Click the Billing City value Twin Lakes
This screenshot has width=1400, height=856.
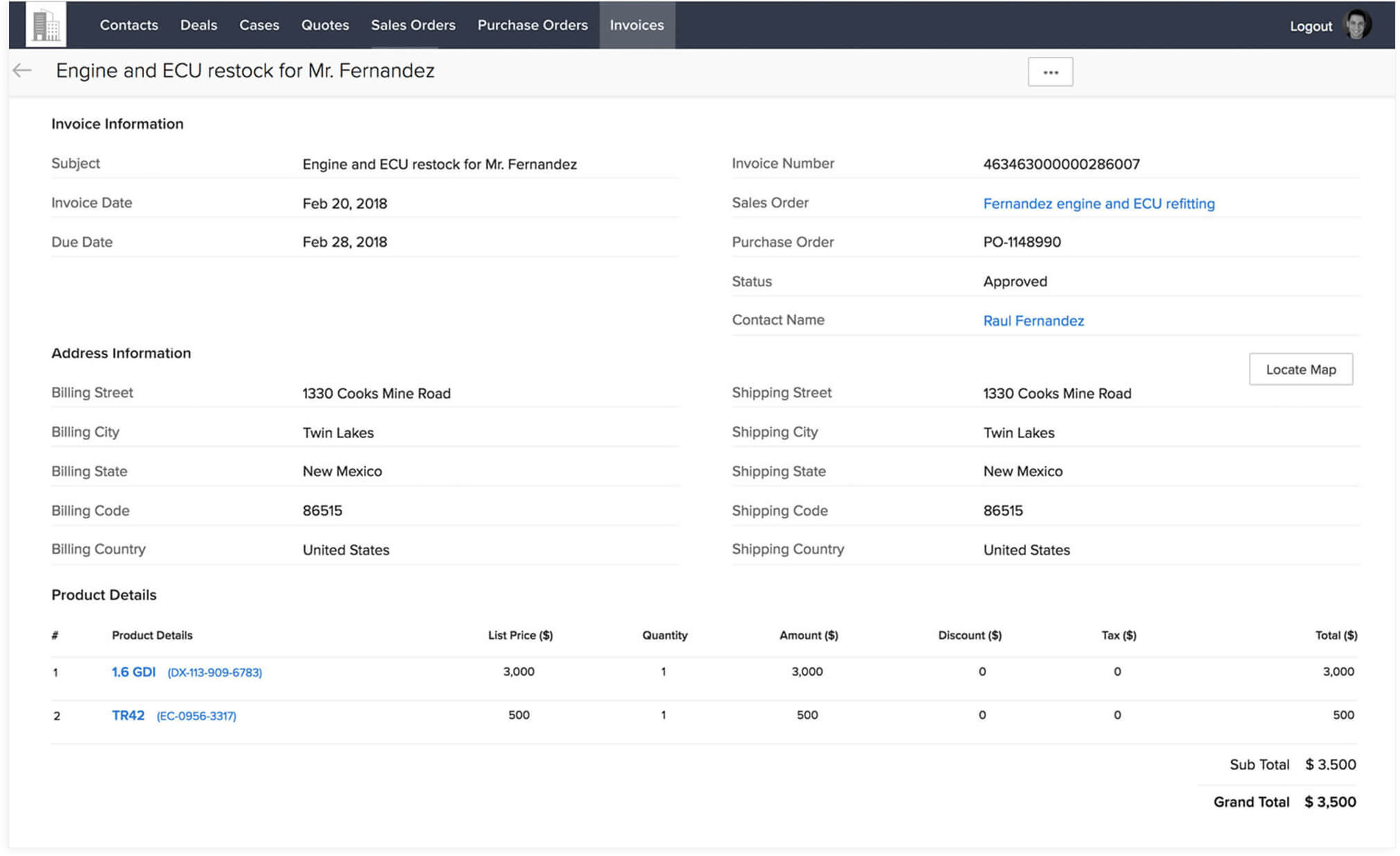coord(338,433)
